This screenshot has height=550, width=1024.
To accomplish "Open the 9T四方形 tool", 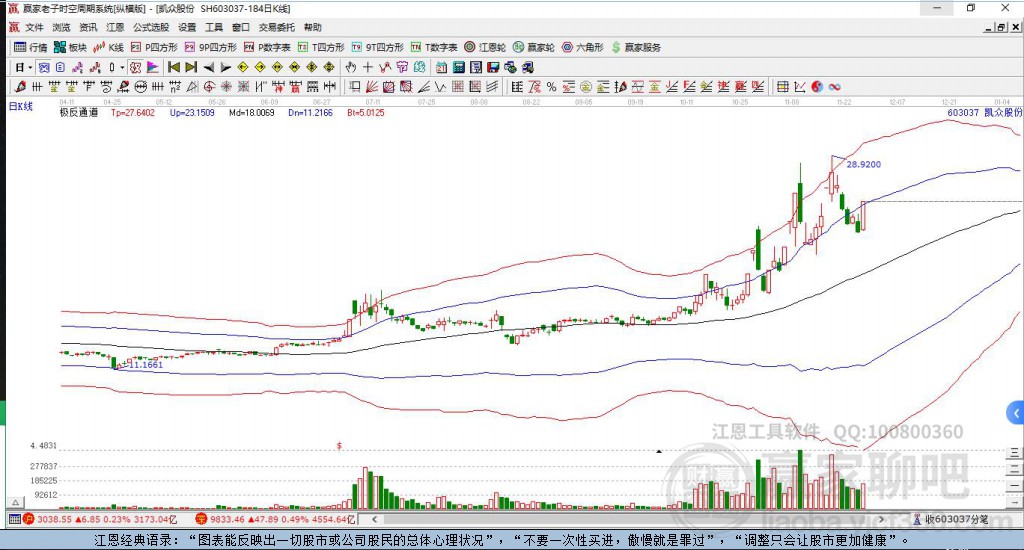I will point(377,47).
